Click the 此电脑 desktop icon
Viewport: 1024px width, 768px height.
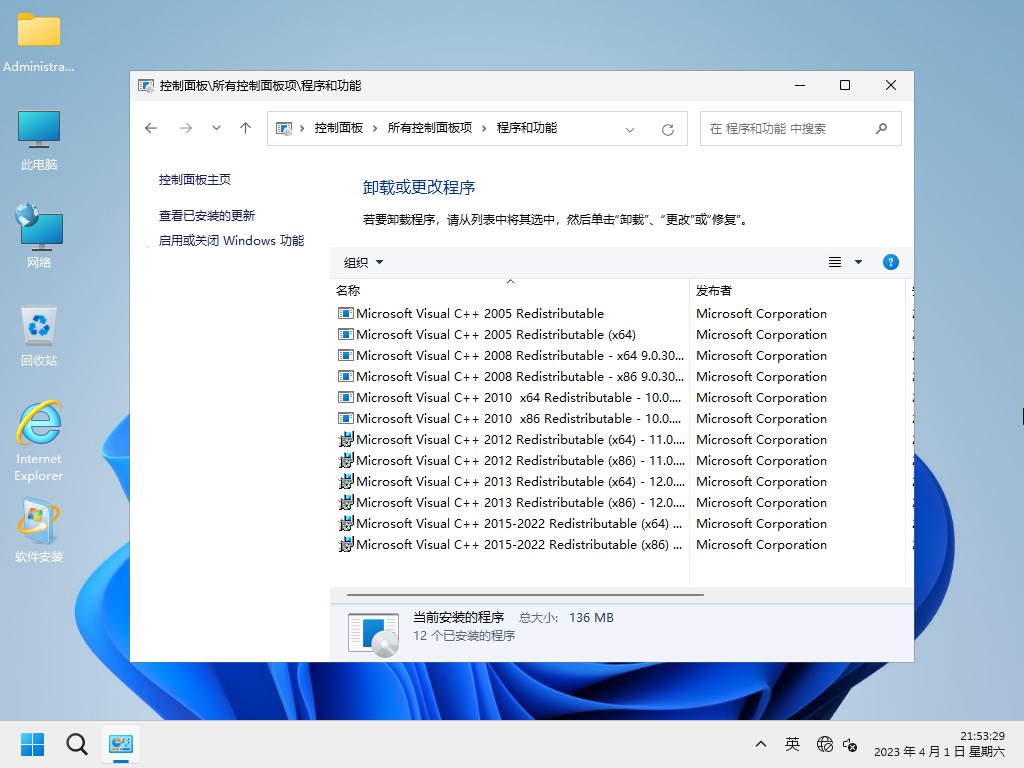[39, 140]
